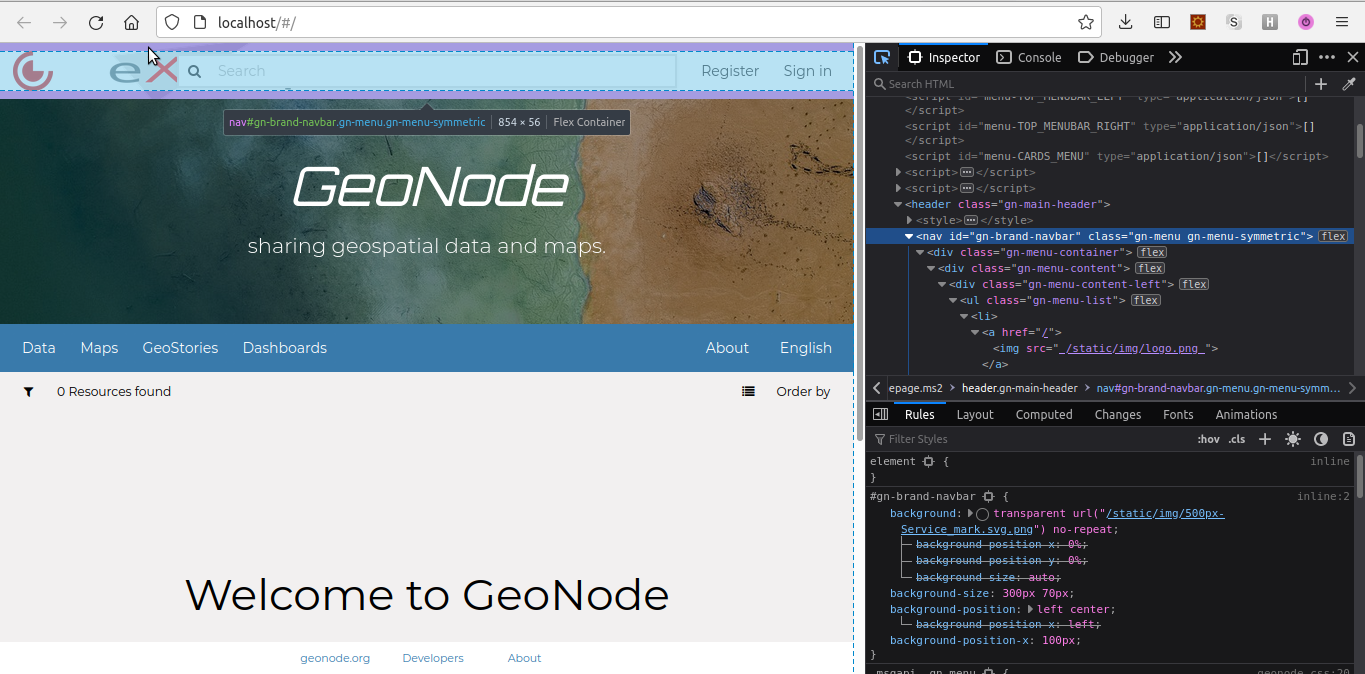This screenshot has width=1365, height=674.
Task: Click the Firefox downloads icon
Action: [1125, 22]
